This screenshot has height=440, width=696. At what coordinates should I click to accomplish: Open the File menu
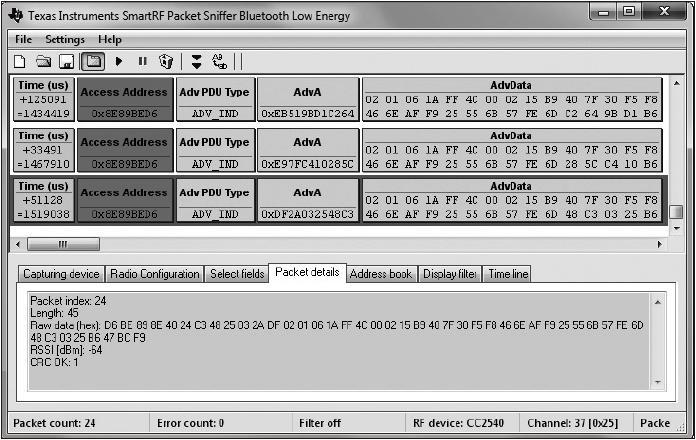(23, 39)
